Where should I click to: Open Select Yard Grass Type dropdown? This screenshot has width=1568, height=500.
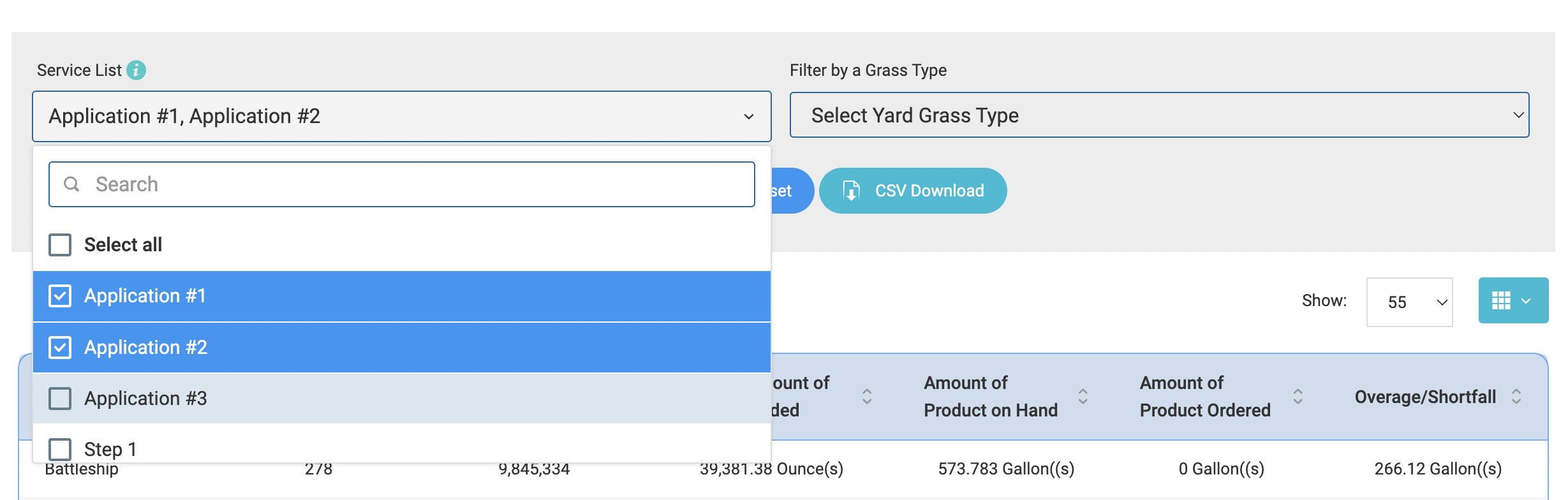(1158, 115)
